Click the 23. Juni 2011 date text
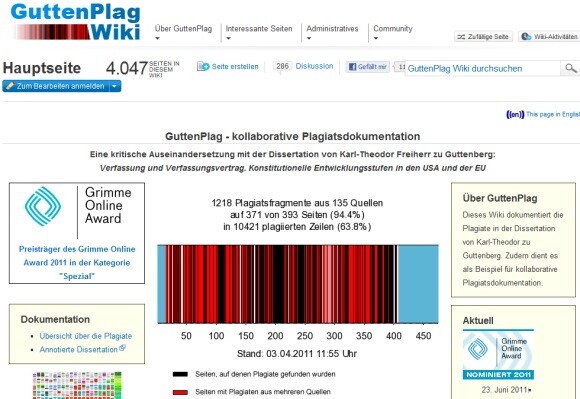Screen dimensions: 580x399 pyautogui.click(x=504, y=390)
